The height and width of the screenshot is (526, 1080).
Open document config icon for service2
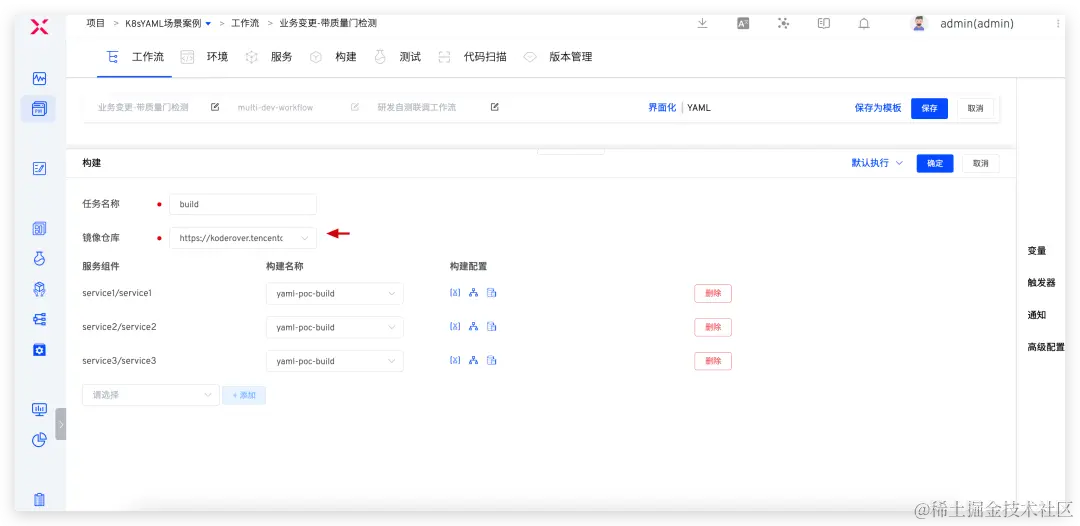click(x=492, y=326)
